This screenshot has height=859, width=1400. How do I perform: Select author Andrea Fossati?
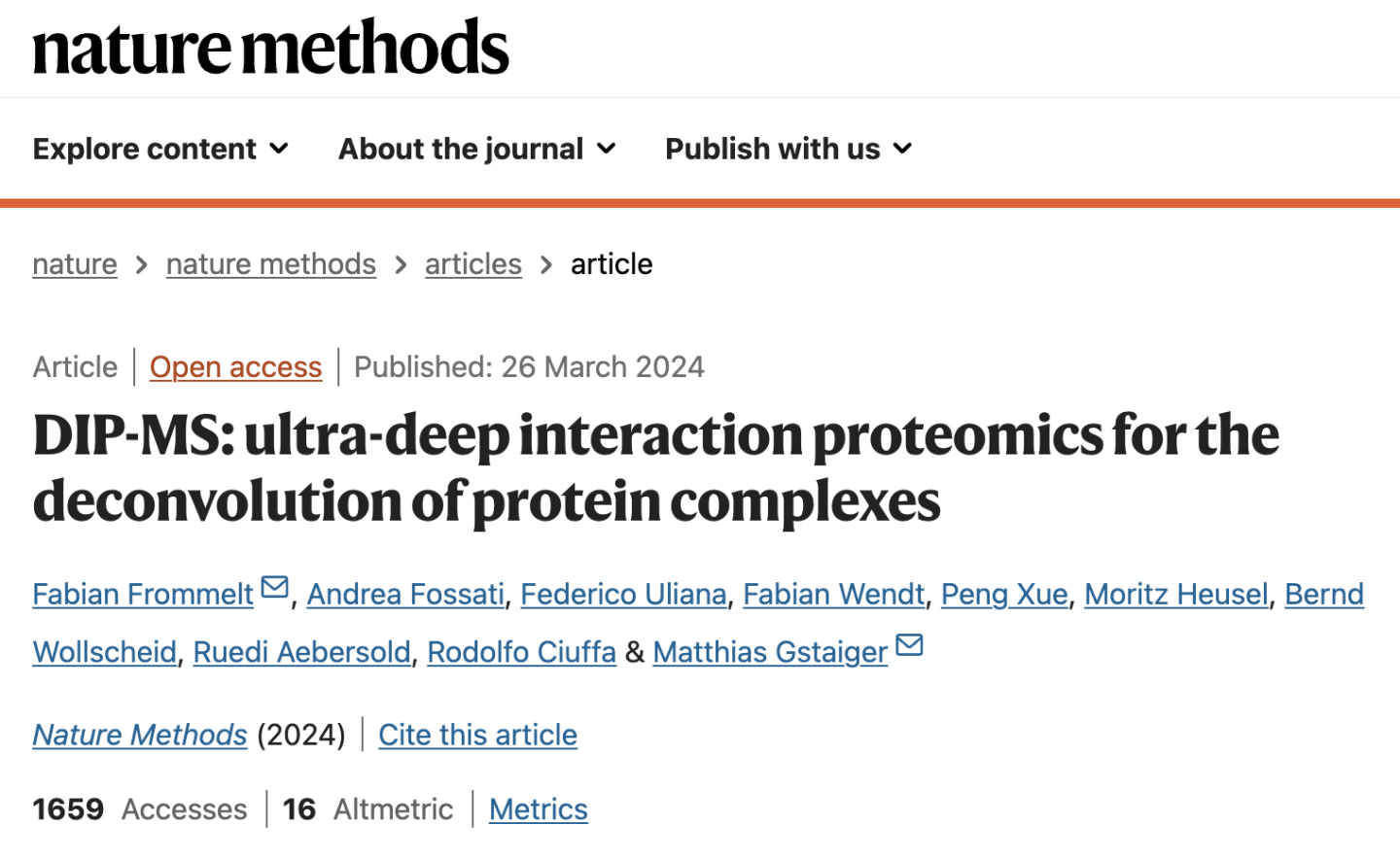(405, 594)
